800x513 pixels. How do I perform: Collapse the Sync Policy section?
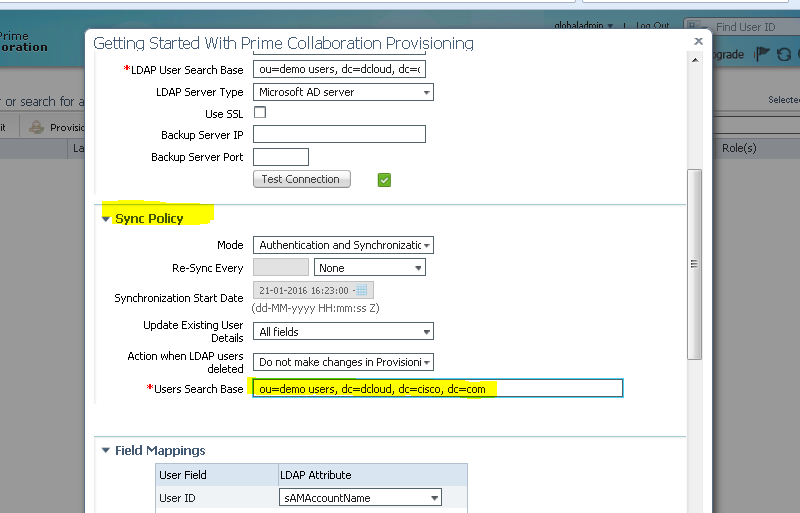click(x=106, y=219)
